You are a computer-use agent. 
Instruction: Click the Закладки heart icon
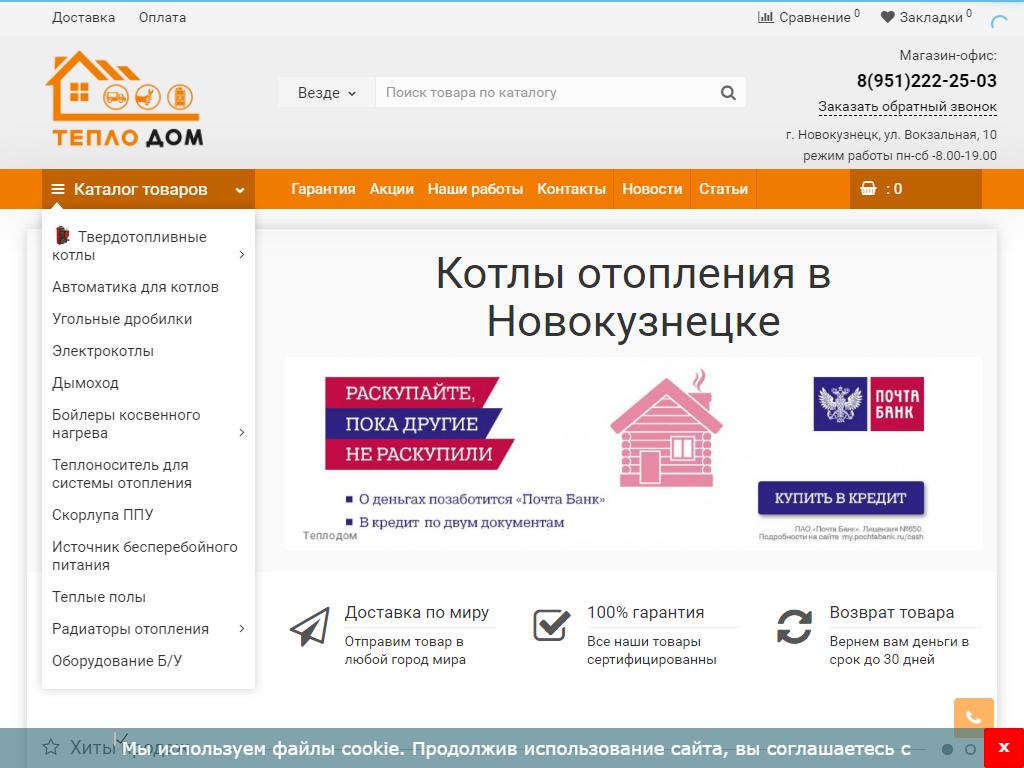(887, 17)
